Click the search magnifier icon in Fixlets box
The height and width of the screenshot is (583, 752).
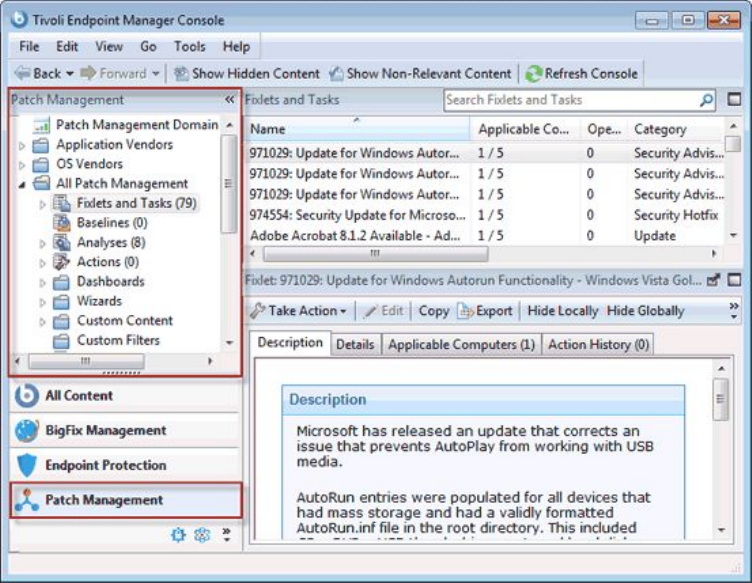point(706,100)
